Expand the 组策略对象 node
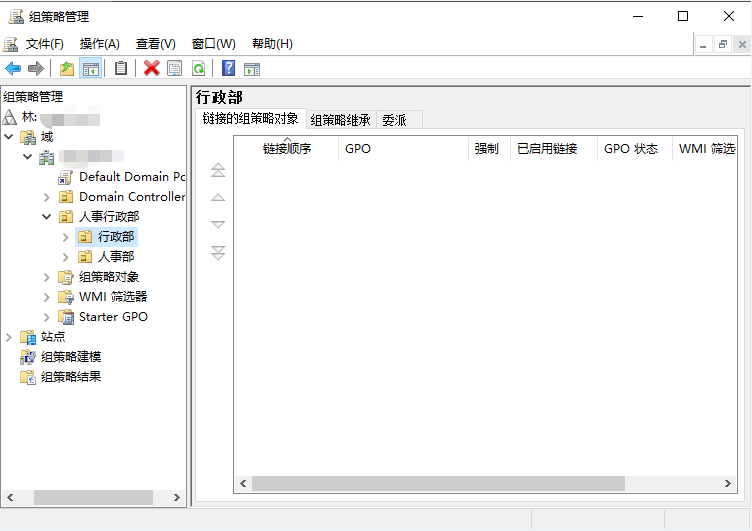This screenshot has width=752, height=531. [x=47, y=277]
